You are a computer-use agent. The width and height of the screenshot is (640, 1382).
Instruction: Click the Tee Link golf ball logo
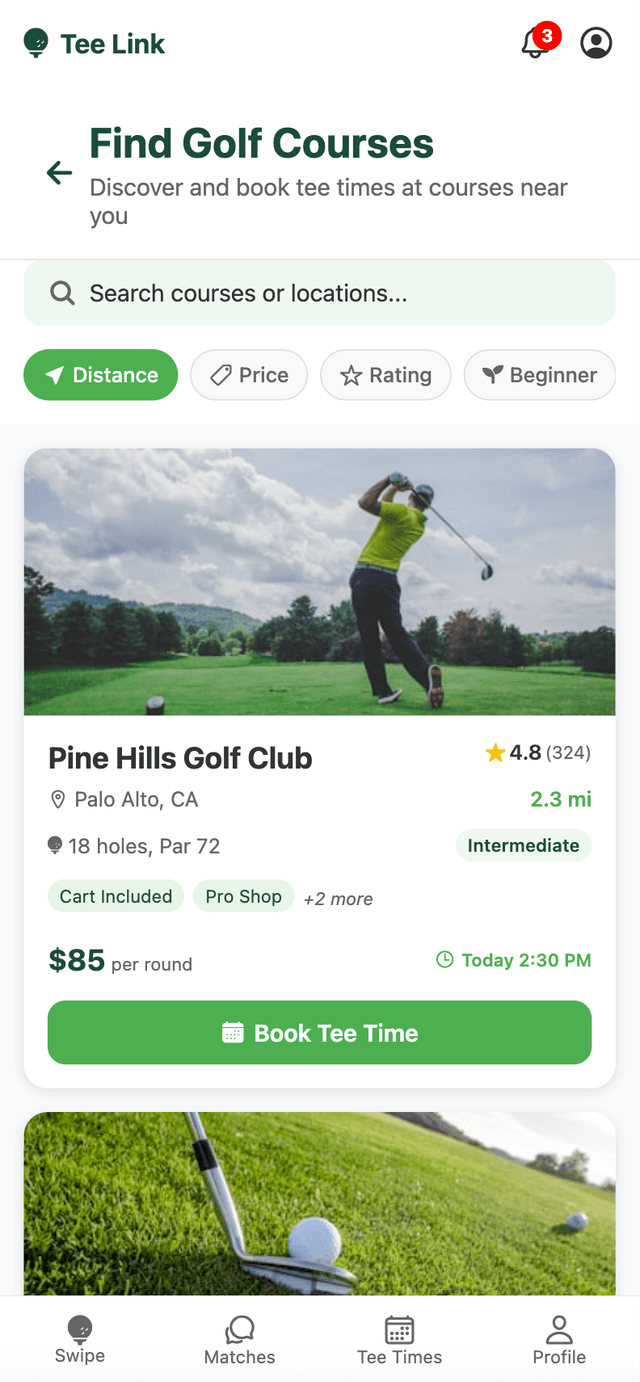[36, 43]
